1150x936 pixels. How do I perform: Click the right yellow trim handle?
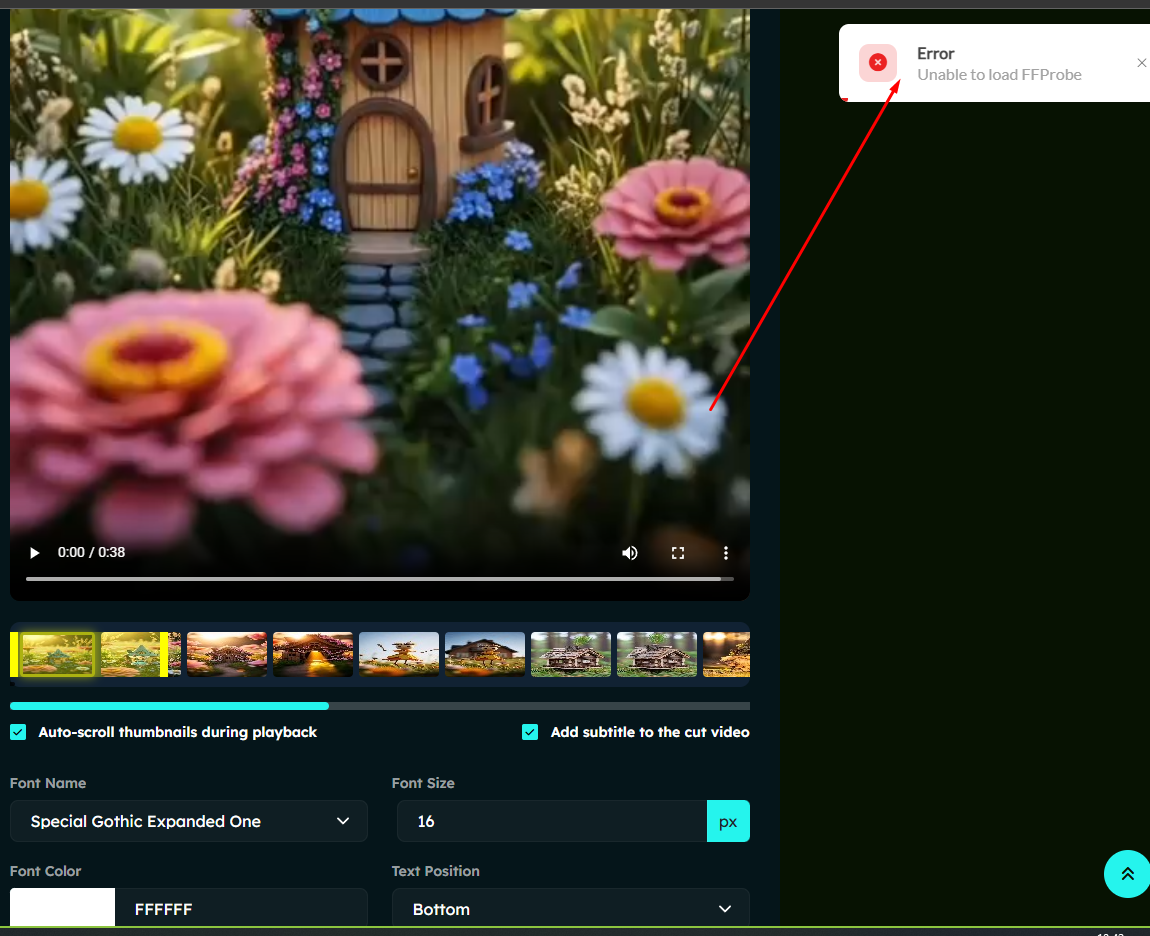point(164,654)
